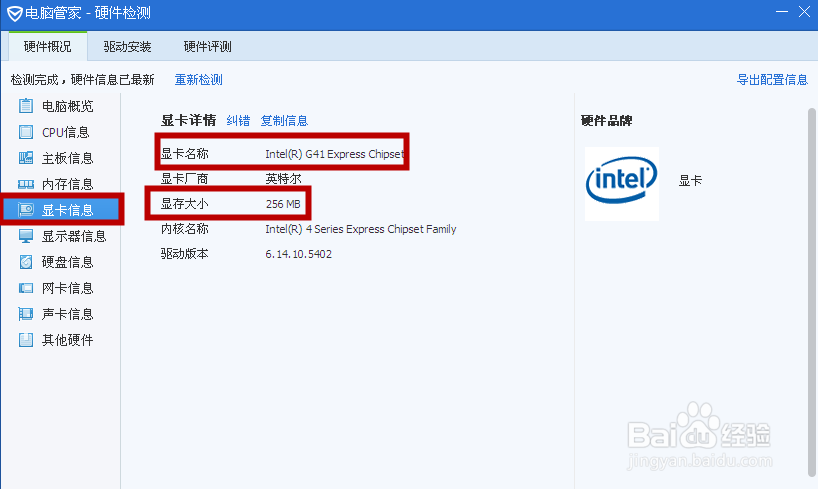Click driver version 6.14.10.5402
Image resolution: width=818 pixels, height=489 pixels.
tap(298, 254)
